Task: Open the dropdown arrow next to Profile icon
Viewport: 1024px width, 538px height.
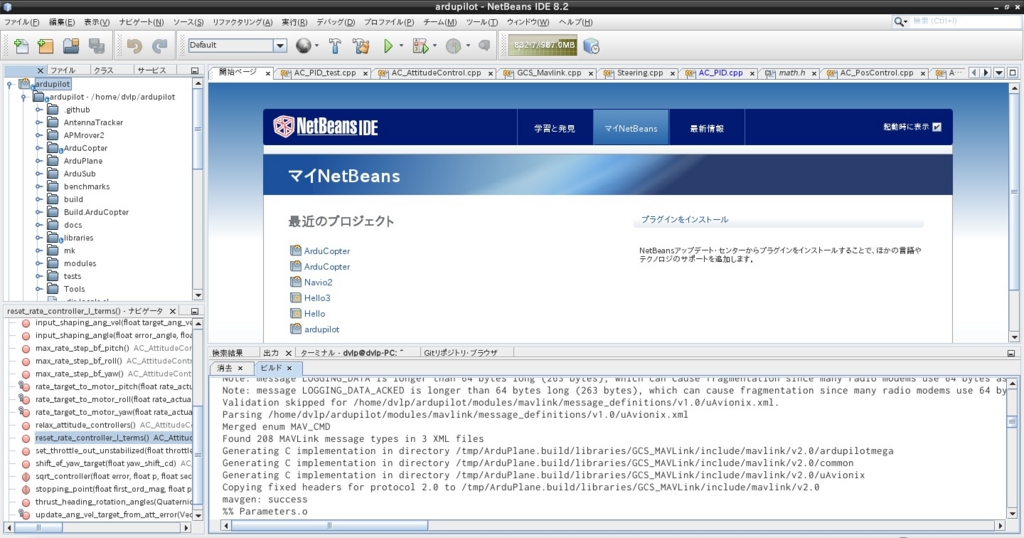Action: pyautogui.click(x=468, y=46)
